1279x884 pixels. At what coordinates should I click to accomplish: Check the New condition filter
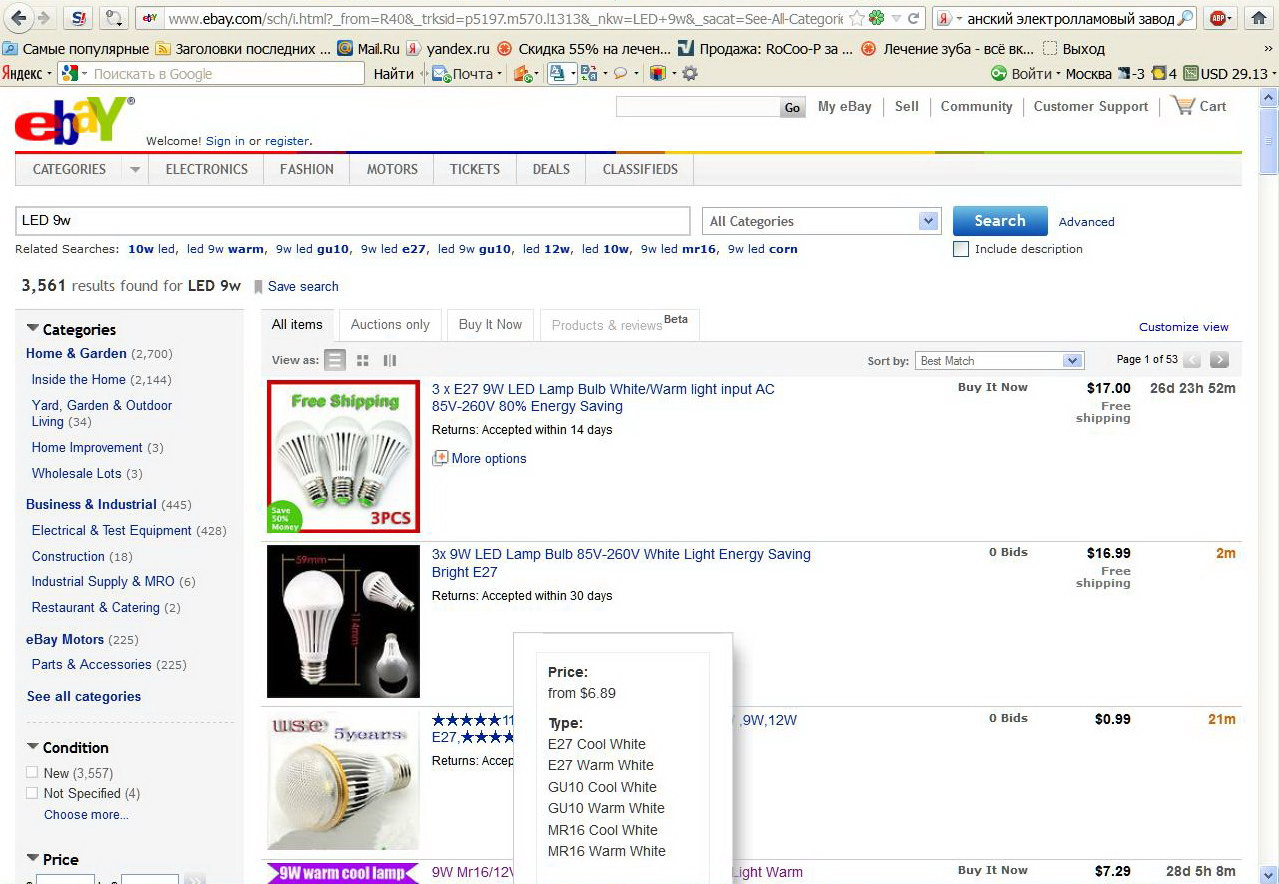click(x=32, y=773)
